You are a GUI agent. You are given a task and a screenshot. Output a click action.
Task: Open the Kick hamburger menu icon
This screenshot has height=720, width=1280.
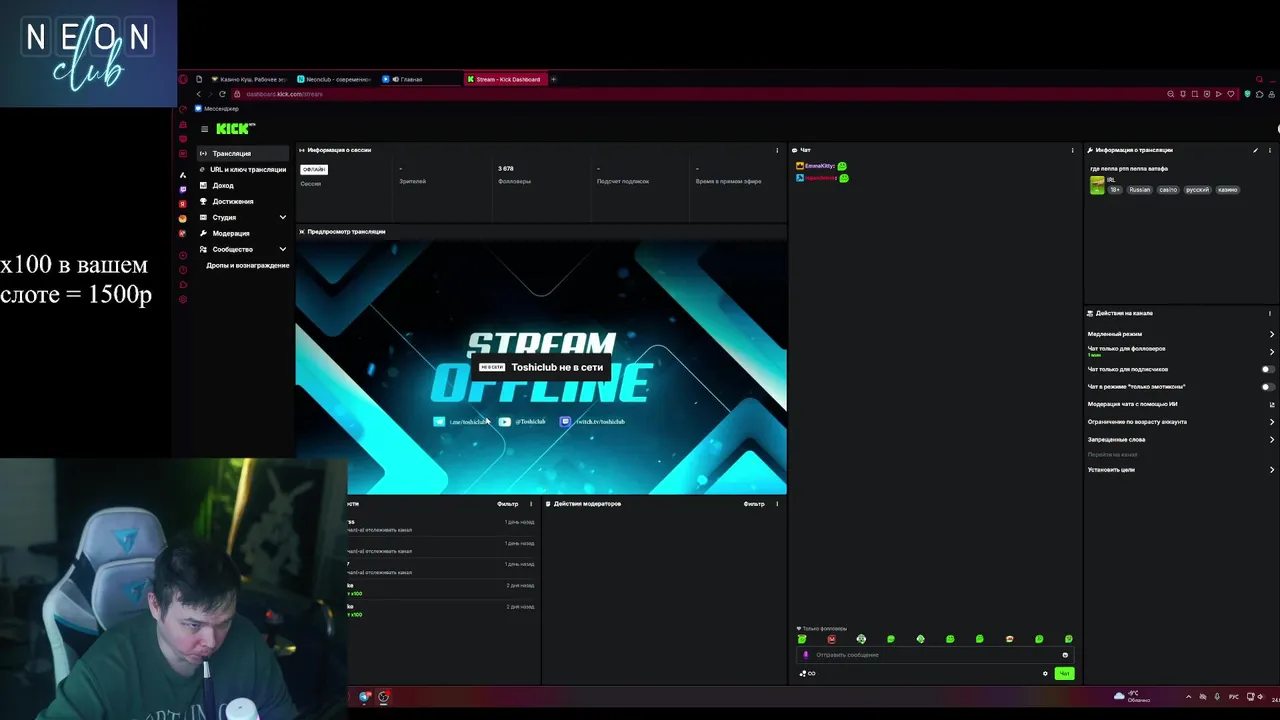[x=204, y=129]
